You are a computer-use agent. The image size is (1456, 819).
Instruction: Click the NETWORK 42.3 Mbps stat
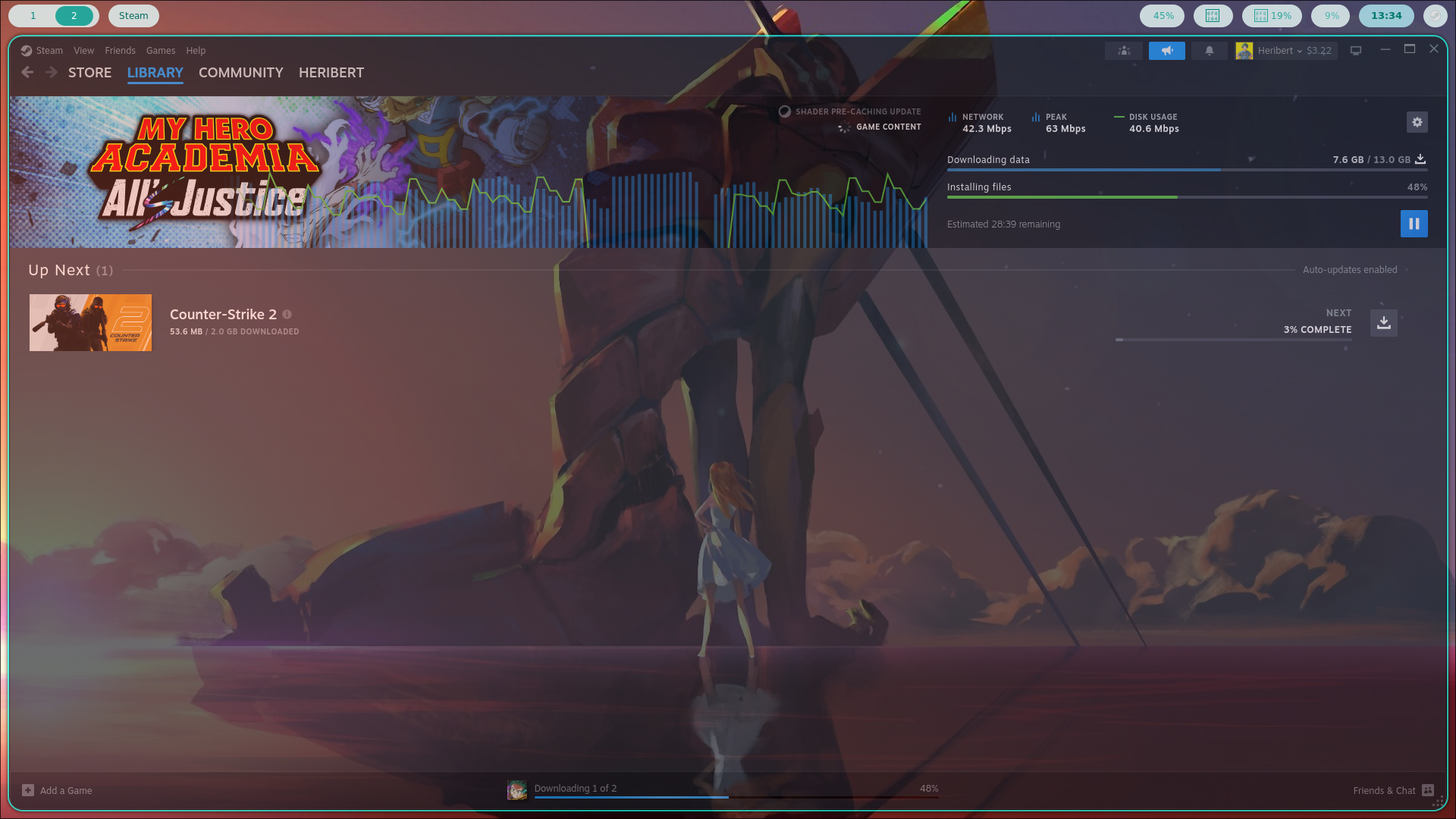click(980, 123)
